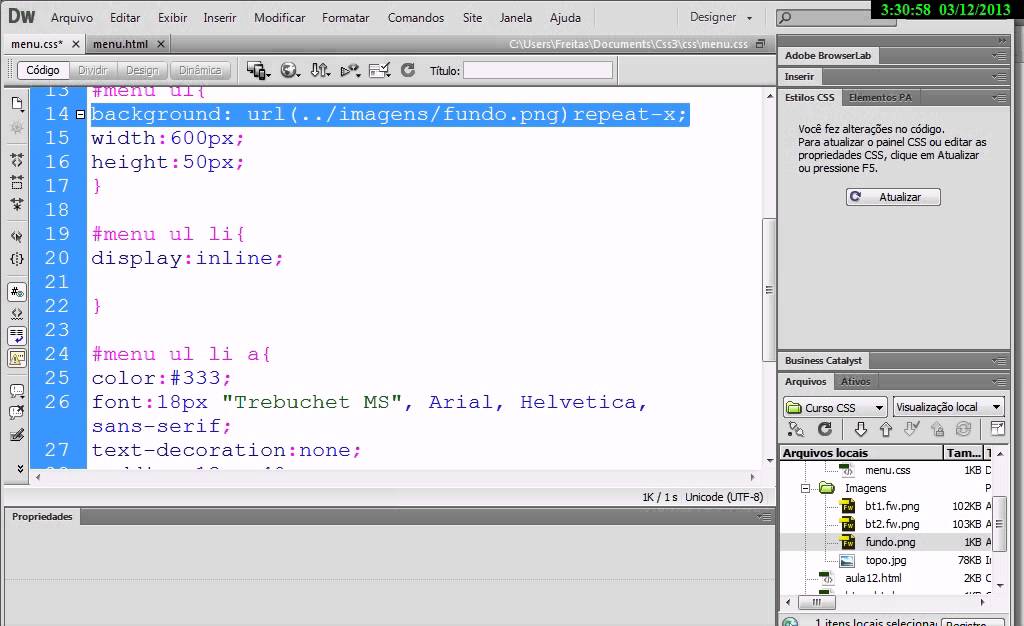The width and height of the screenshot is (1024, 626).
Task: Open the Business Catalyst panel
Action: pyautogui.click(x=823, y=360)
